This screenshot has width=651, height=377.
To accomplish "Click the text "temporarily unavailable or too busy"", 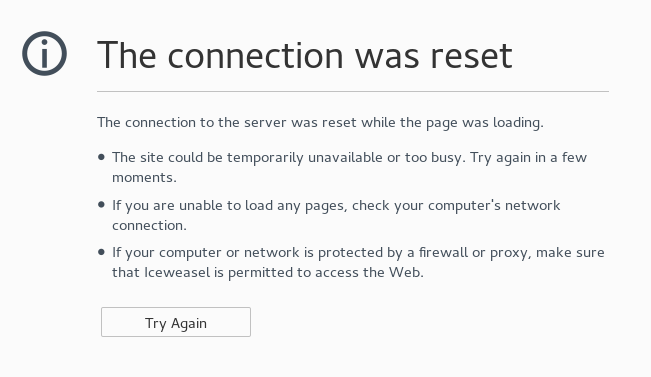I will 346,158.
